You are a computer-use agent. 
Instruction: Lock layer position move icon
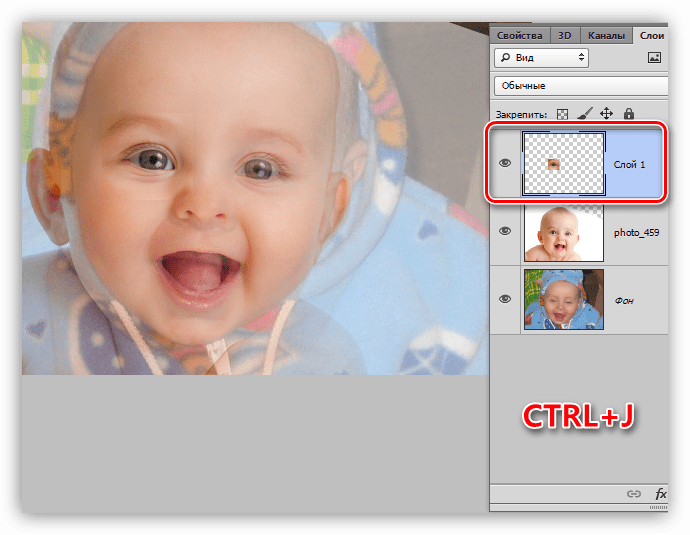click(x=606, y=114)
